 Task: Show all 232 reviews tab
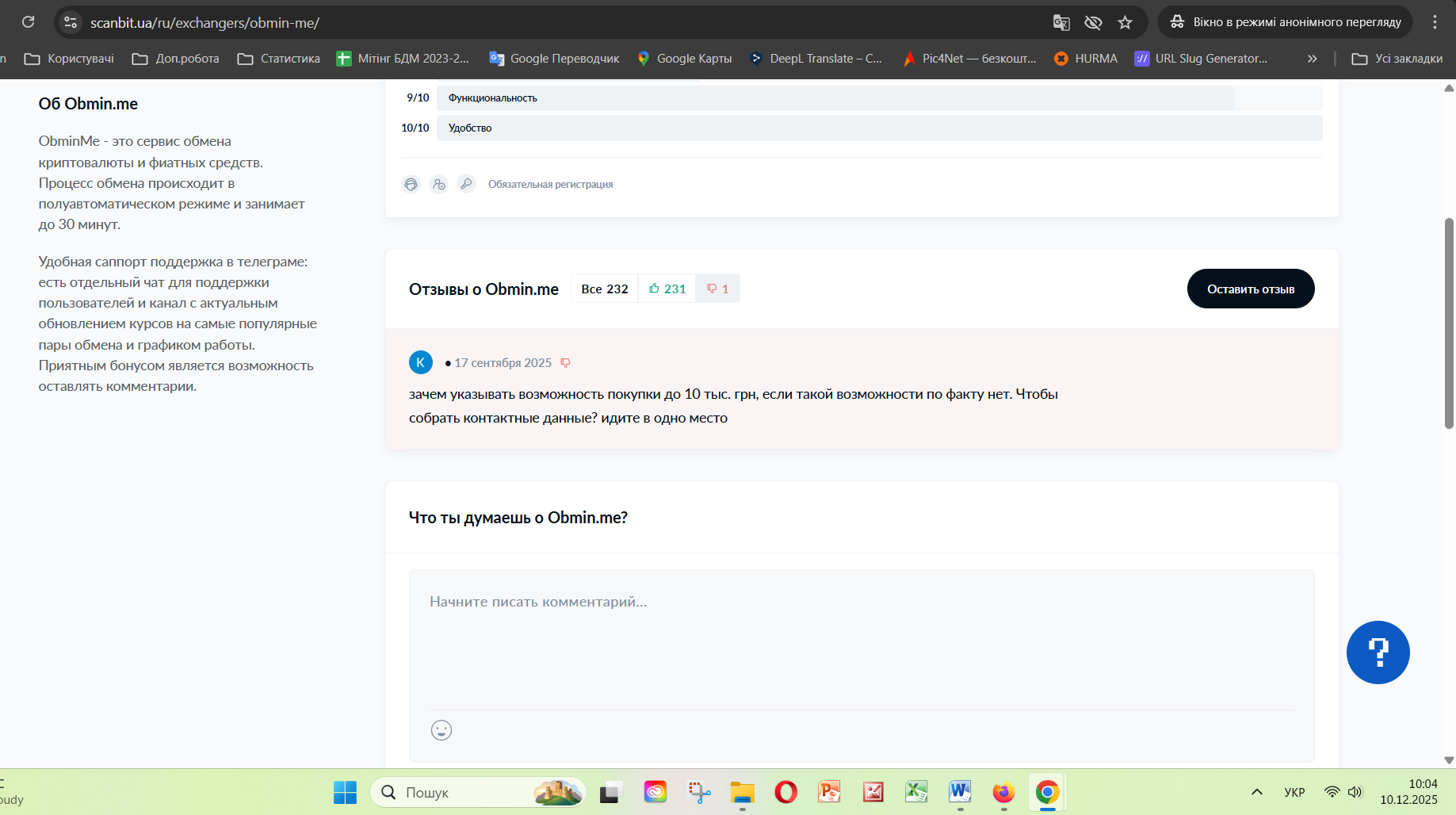tap(604, 289)
